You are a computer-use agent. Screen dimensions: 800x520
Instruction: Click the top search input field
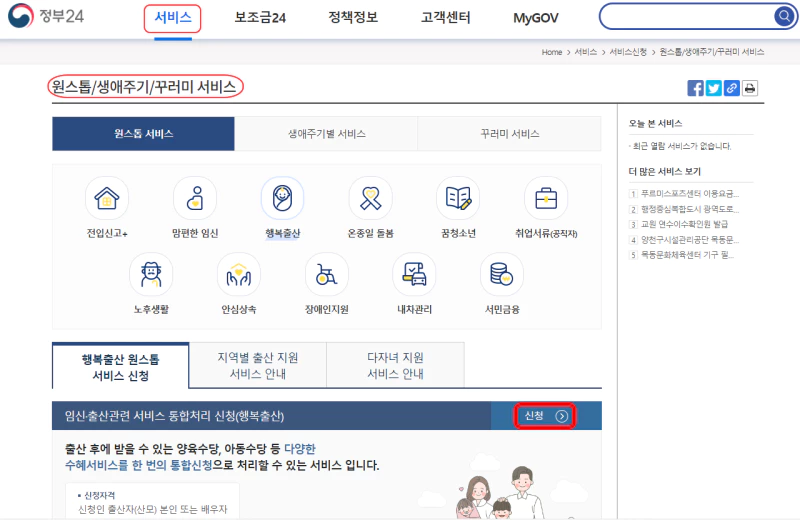(x=688, y=16)
